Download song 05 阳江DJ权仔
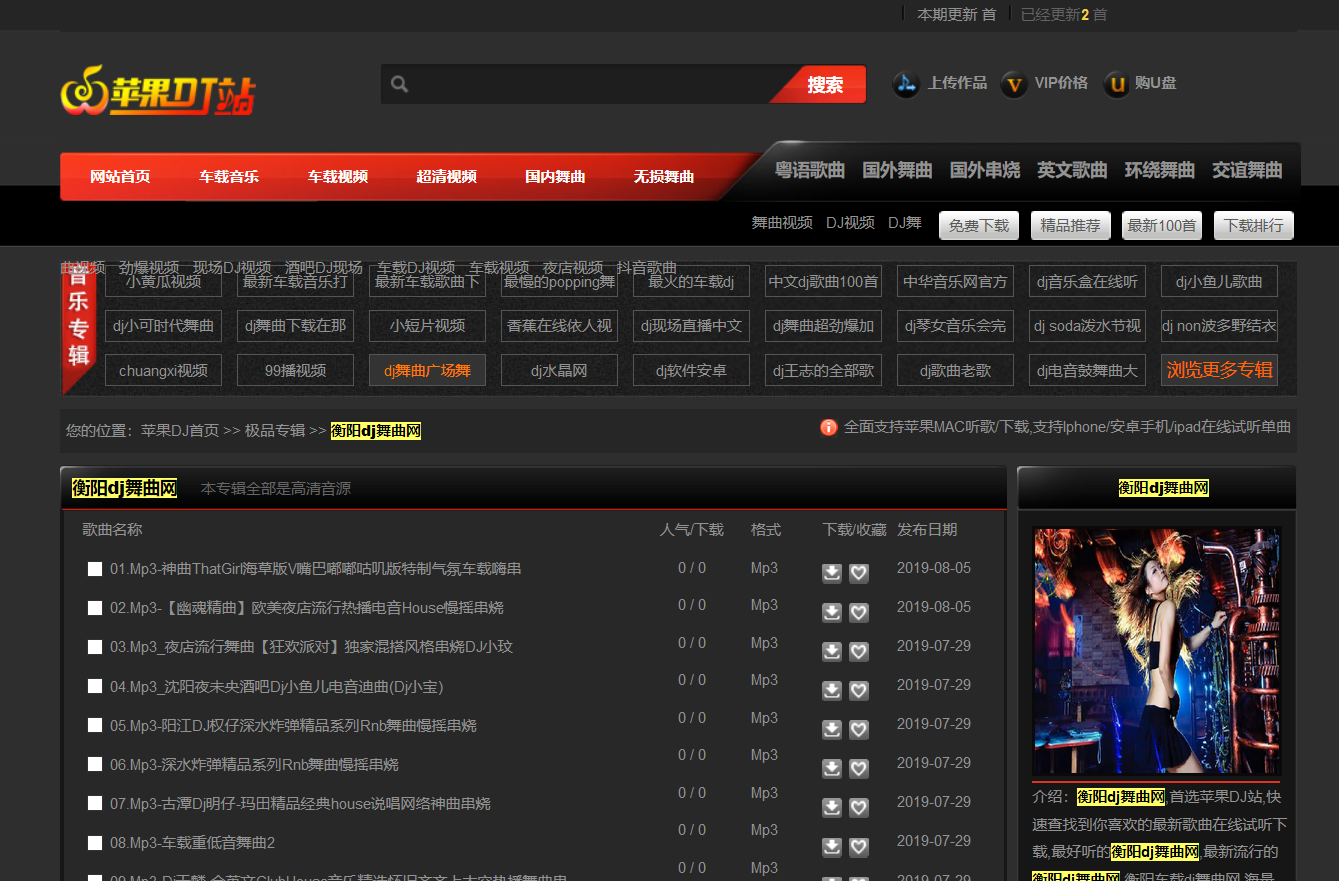The height and width of the screenshot is (881, 1339). point(832,729)
